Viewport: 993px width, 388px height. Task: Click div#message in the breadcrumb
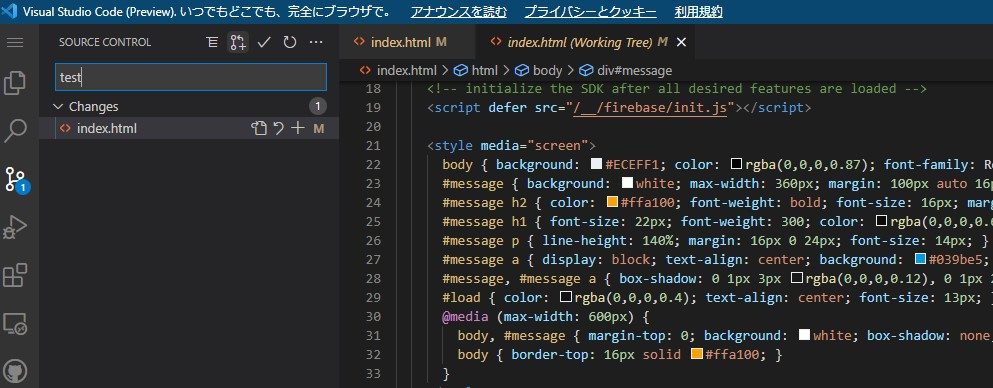click(x=635, y=70)
